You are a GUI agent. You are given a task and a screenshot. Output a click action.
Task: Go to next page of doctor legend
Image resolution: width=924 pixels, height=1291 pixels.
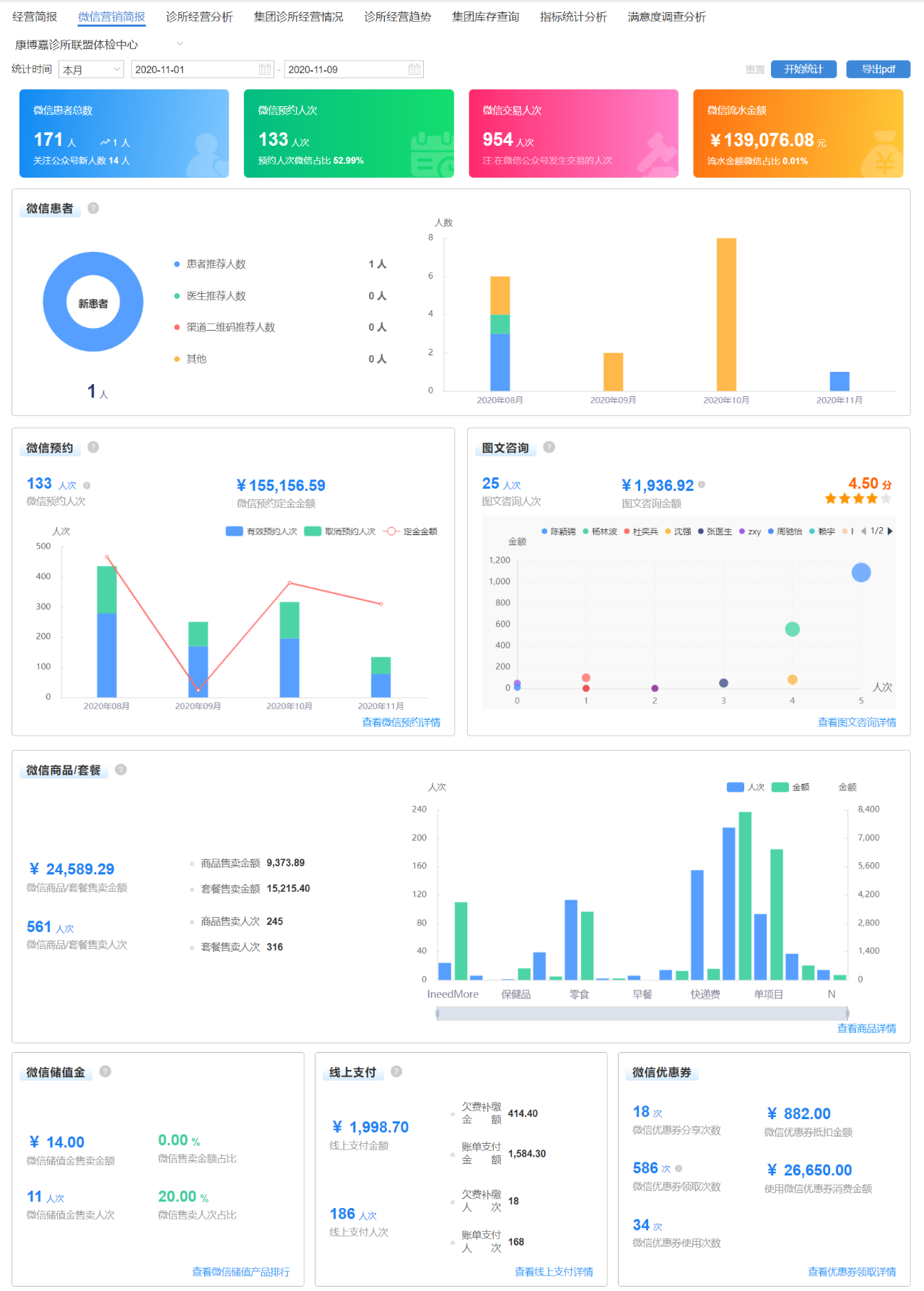[x=890, y=531]
